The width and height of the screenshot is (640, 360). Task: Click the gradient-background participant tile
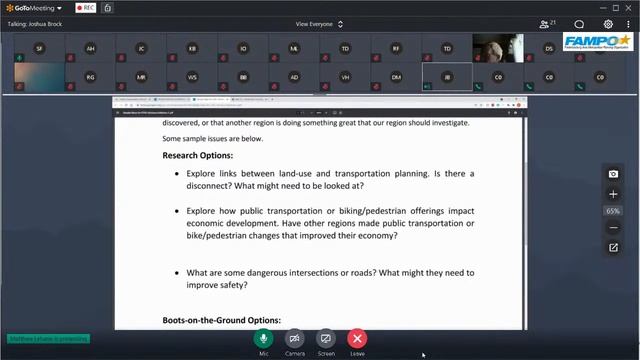[39, 77]
